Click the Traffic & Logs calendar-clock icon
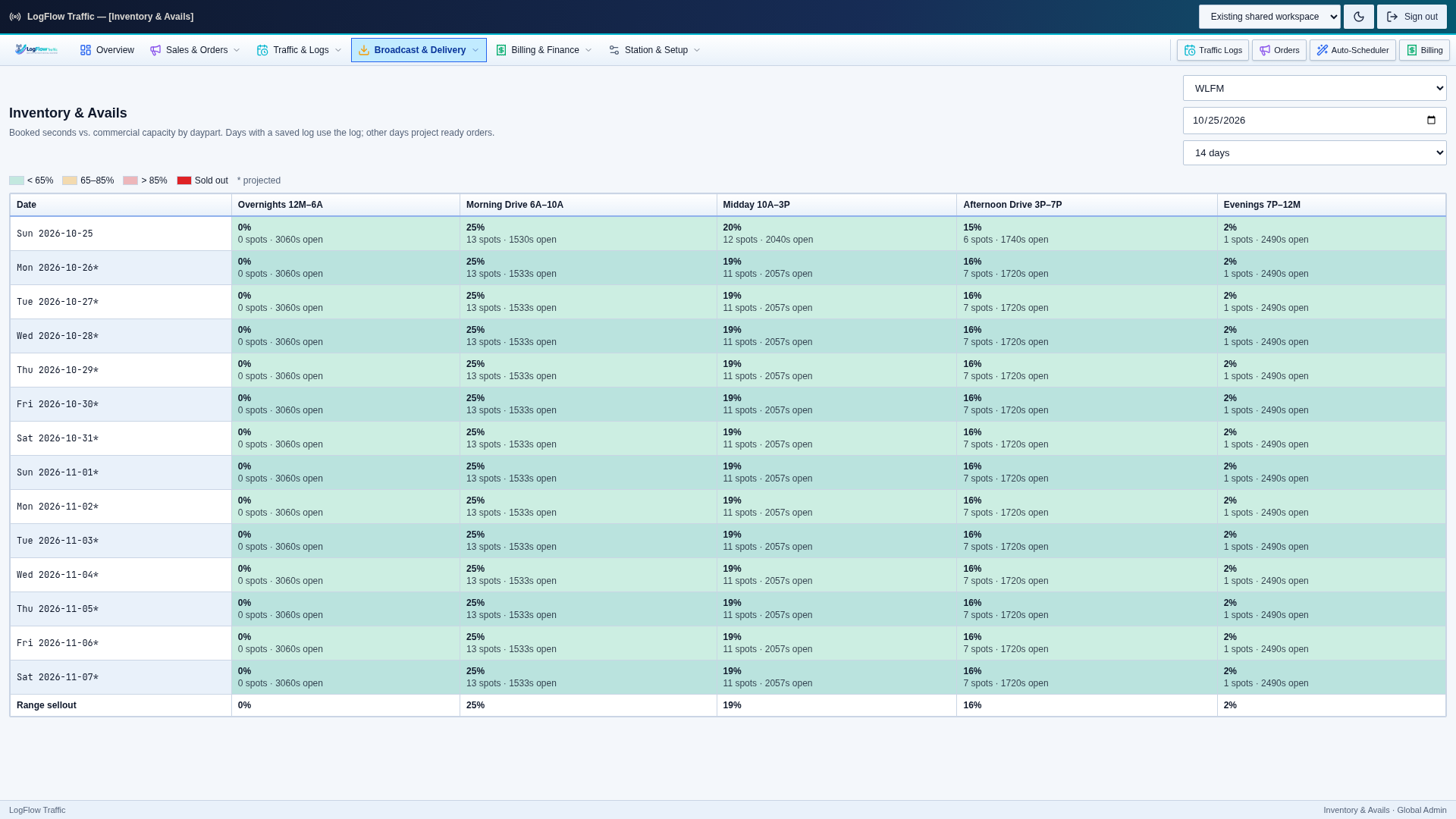1456x819 pixels. pos(262,50)
